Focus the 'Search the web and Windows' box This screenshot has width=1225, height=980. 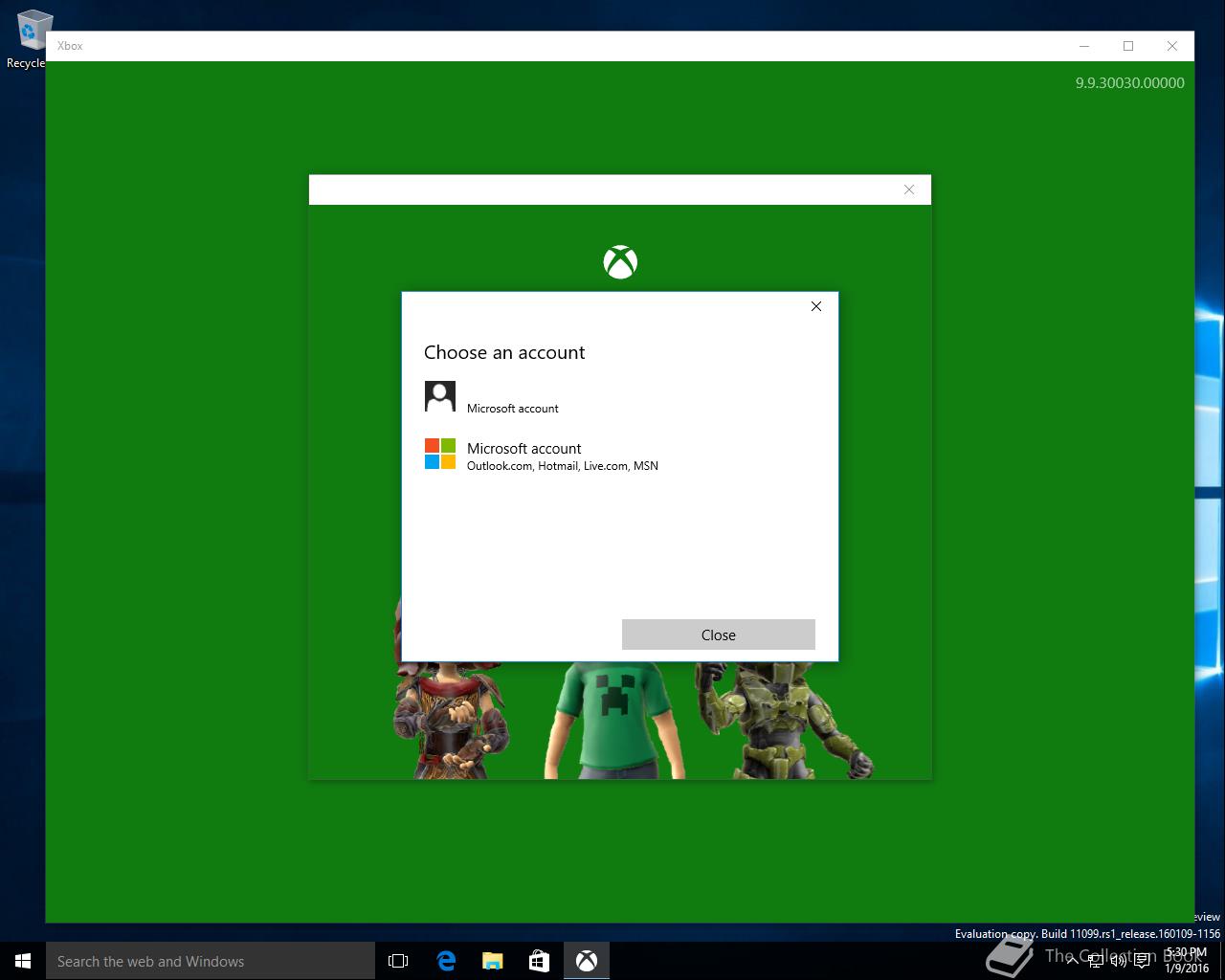(x=211, y=961)
